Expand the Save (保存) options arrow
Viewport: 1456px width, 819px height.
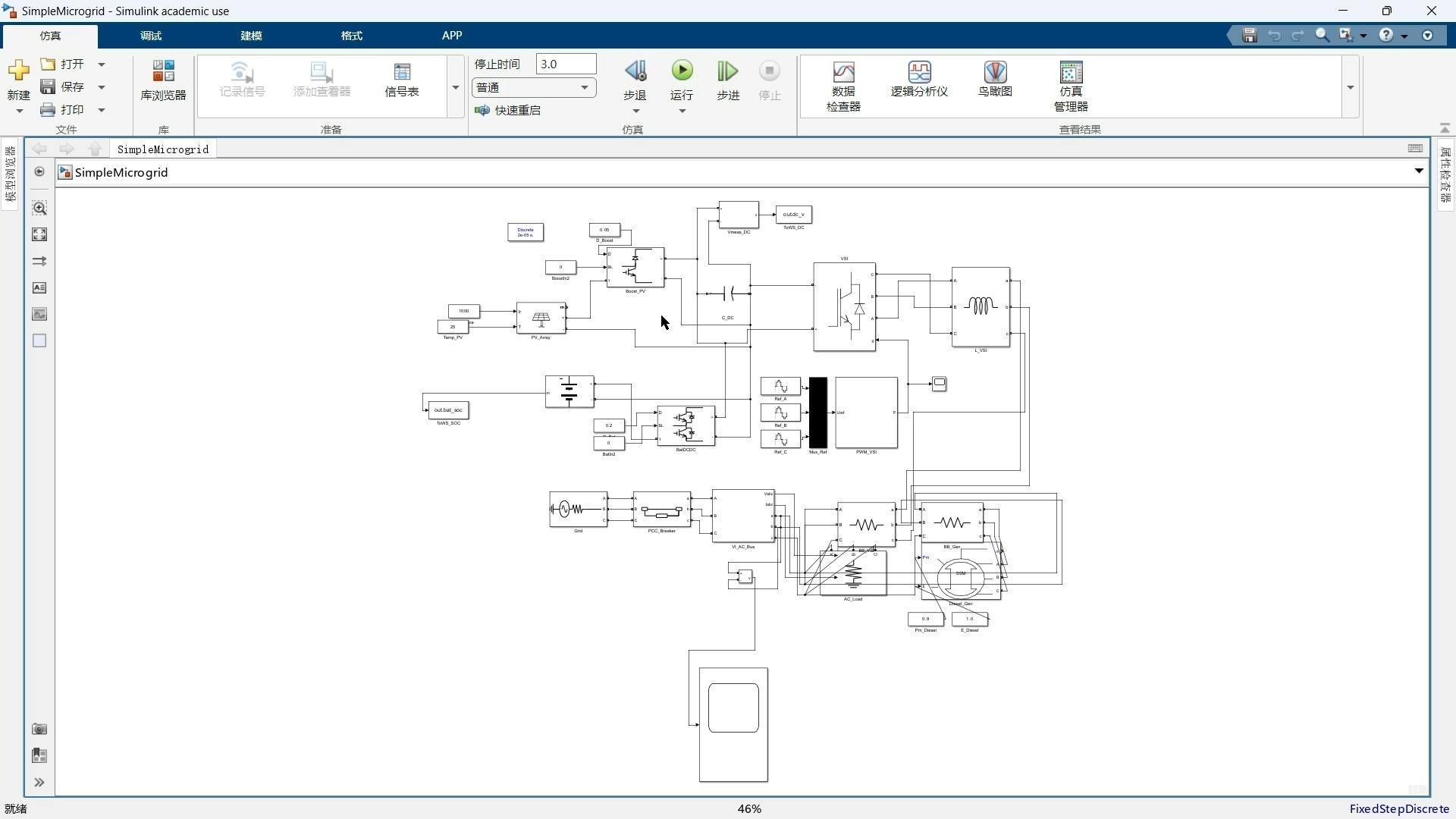pyautogui.click(x=102, y=87)
